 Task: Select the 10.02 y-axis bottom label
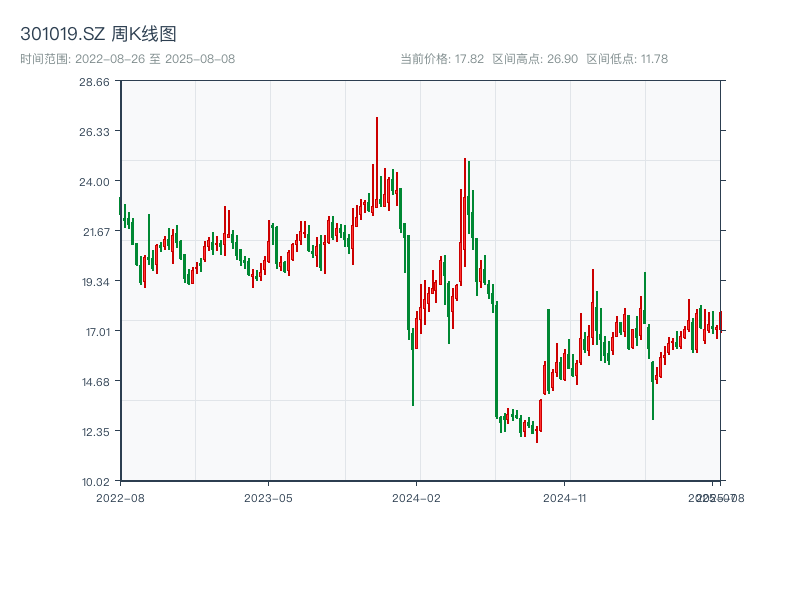pyautogui.click(x=94, y=482)
